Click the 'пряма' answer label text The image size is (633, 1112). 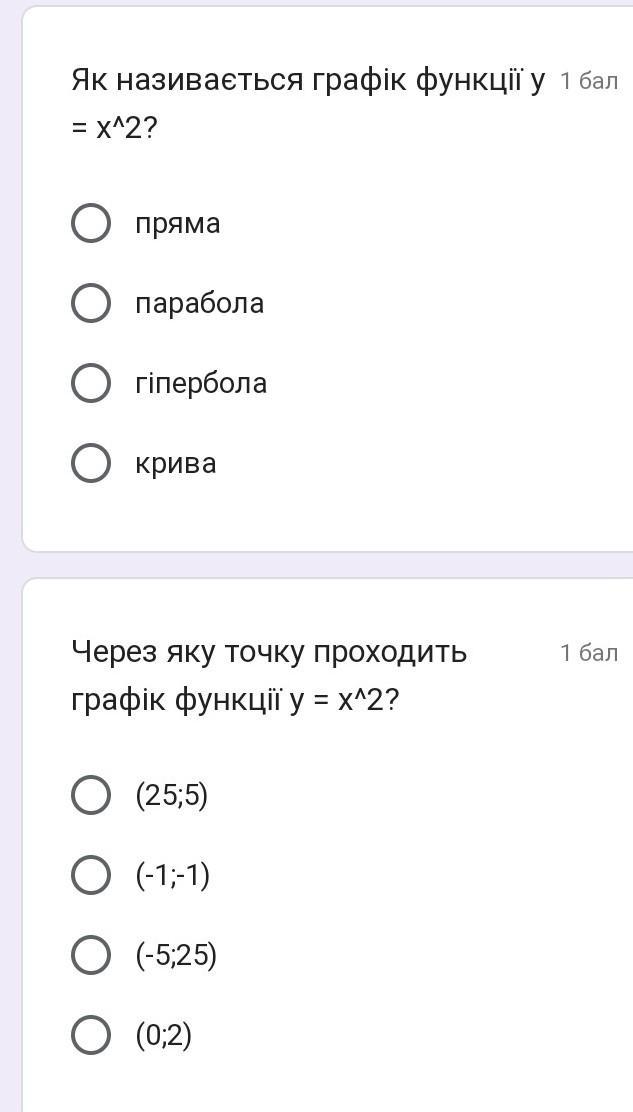pos(178,224)
